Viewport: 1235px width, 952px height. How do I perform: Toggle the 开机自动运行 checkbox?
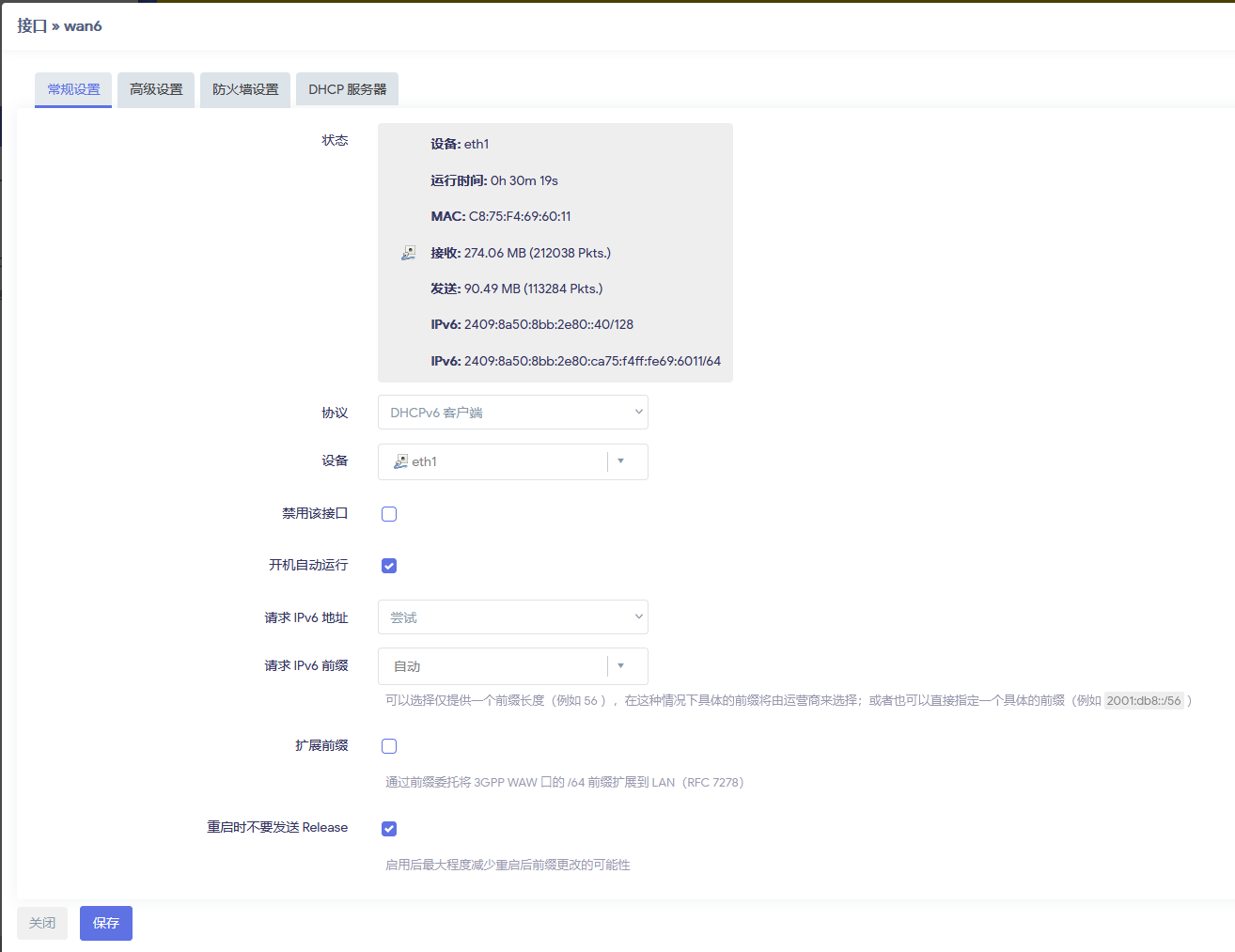[389, 566]
